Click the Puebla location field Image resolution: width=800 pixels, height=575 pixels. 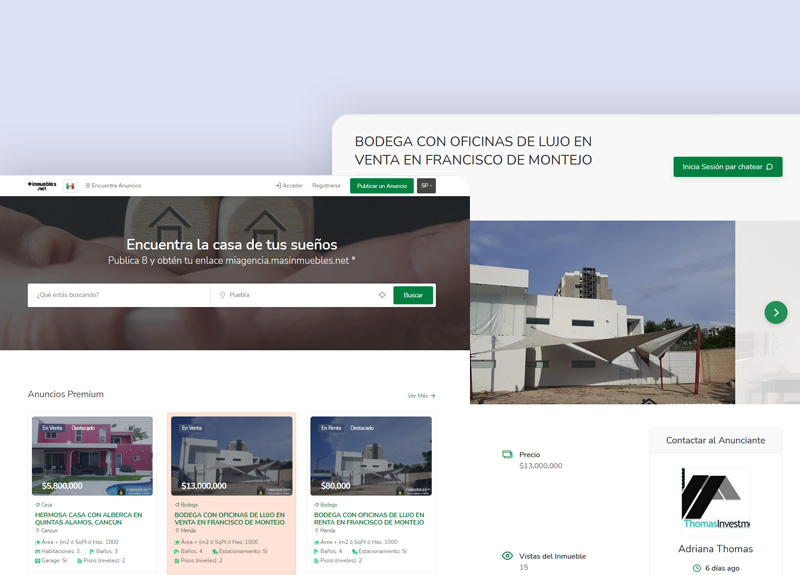295,295
